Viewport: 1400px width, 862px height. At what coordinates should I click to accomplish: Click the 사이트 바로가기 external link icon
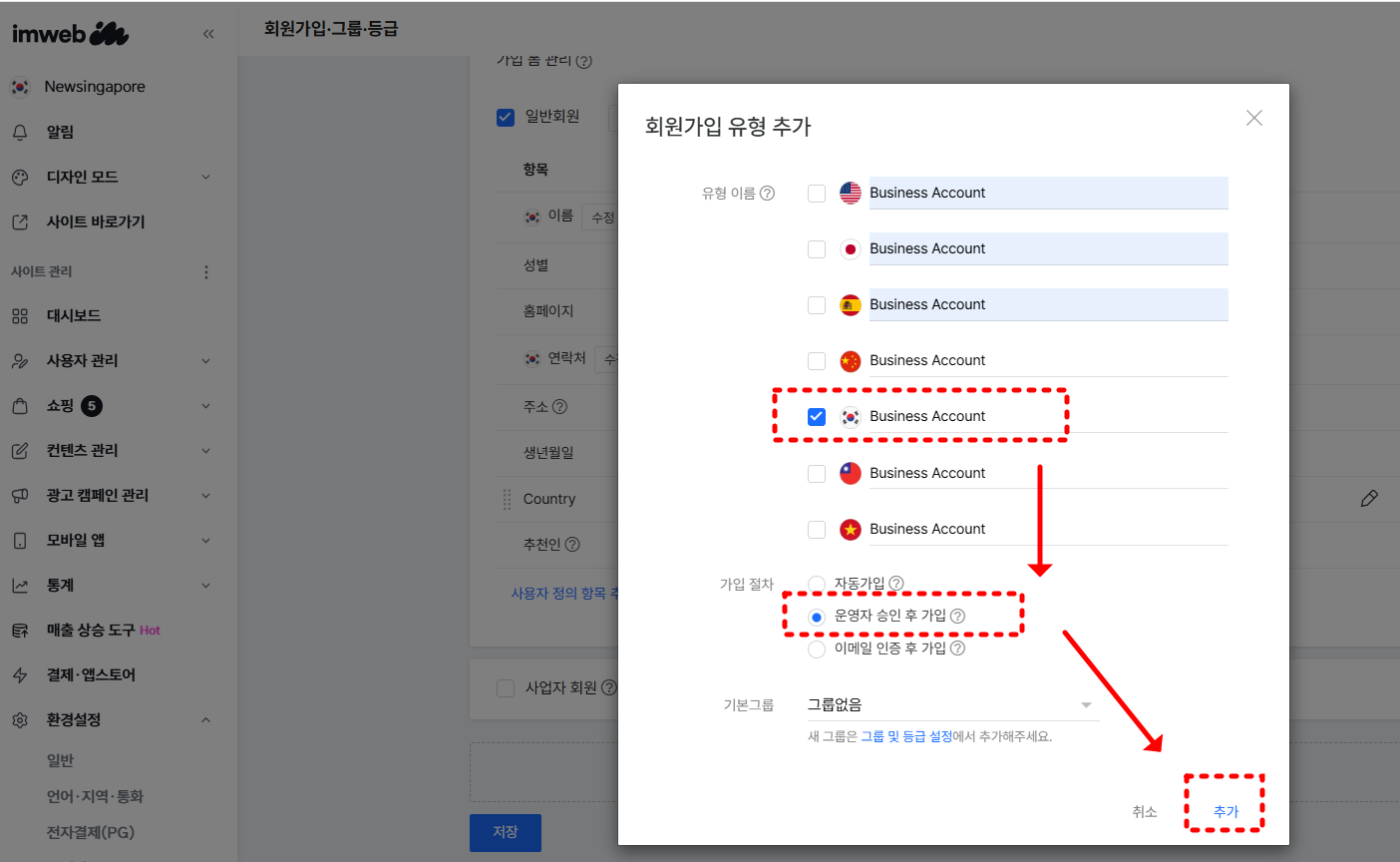click(20, 221)
